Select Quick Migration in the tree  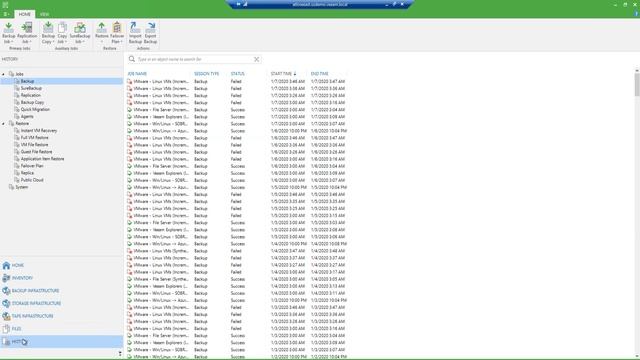(x=35, y=109)
